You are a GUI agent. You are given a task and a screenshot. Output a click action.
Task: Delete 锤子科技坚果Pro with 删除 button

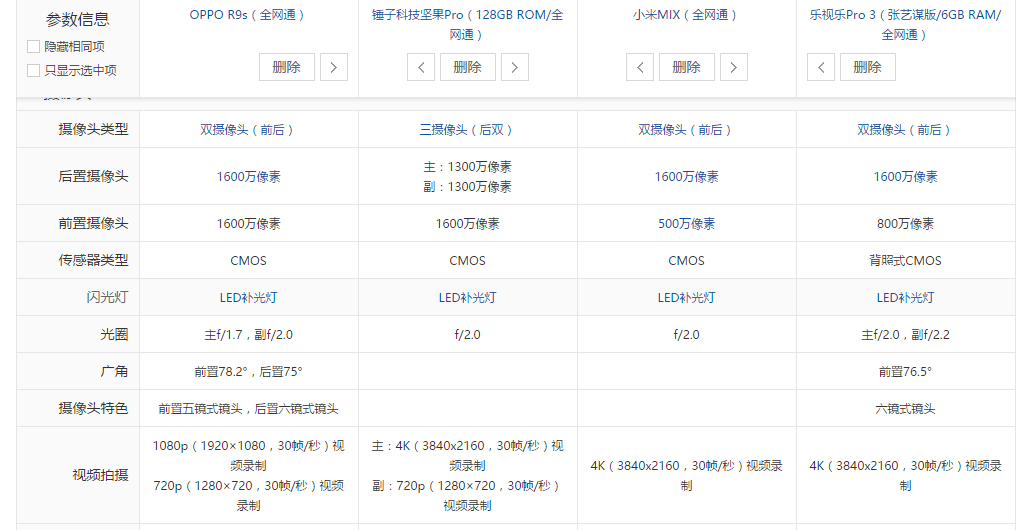468,67
